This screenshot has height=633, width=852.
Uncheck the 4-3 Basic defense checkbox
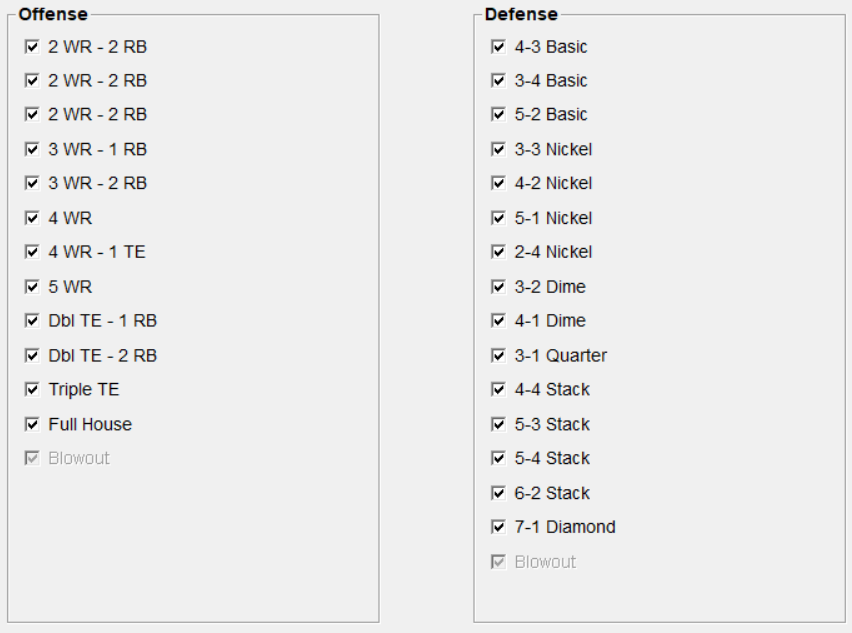pyautogui.click(x=498, y=46)
